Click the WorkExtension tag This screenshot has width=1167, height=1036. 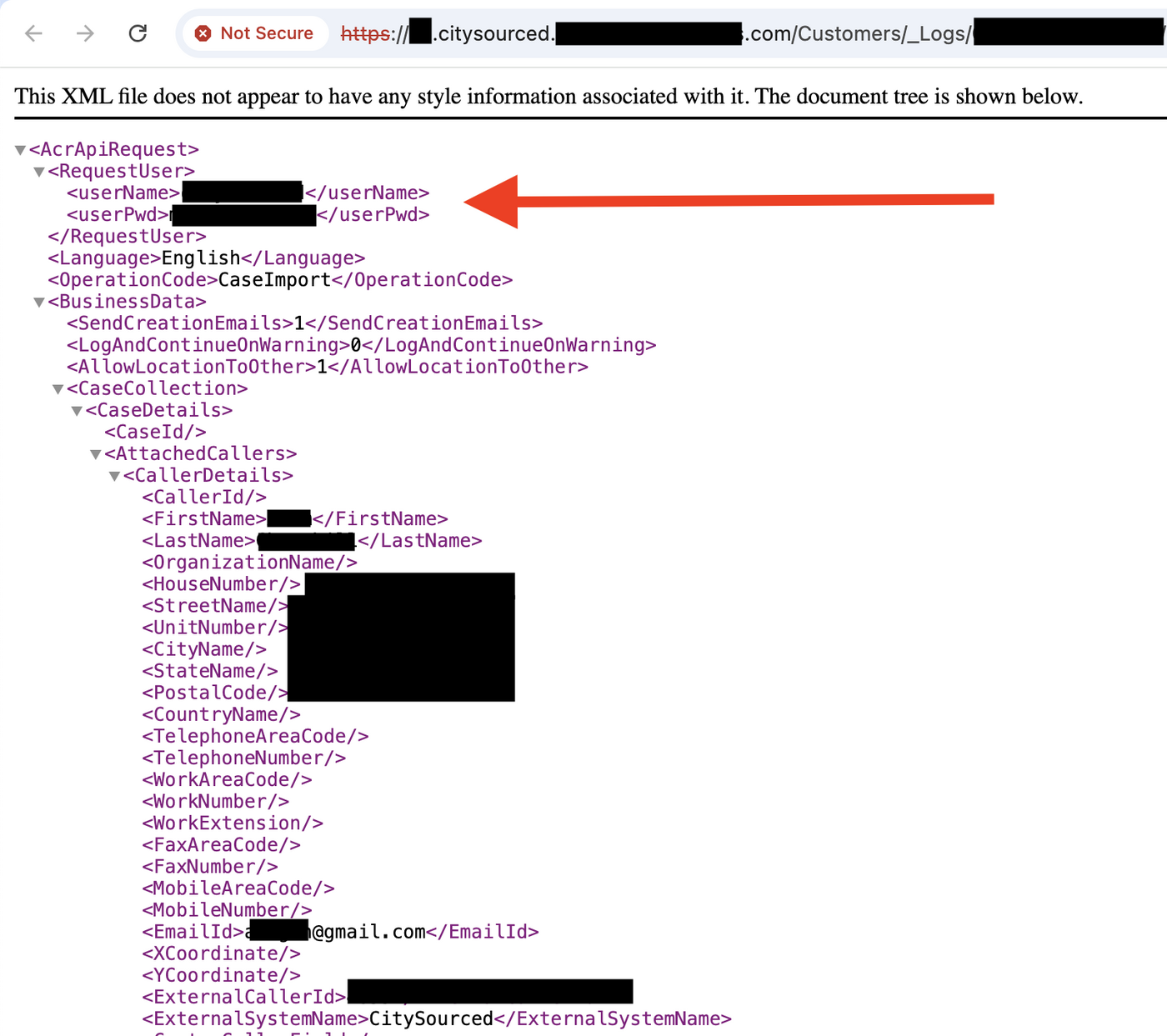(x=233, y=823)
